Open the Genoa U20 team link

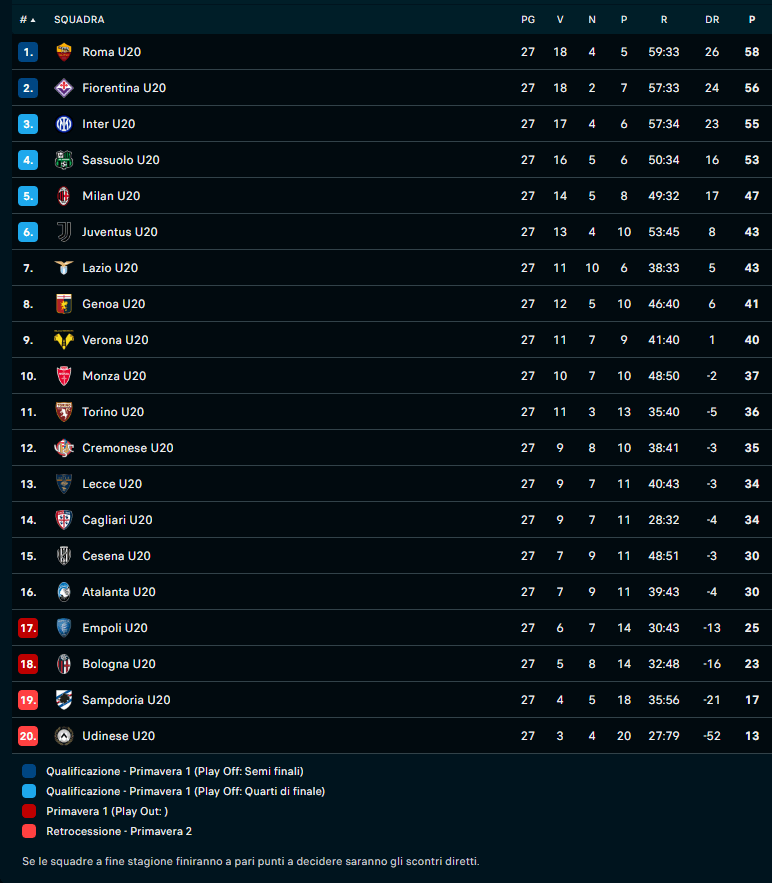113,304
